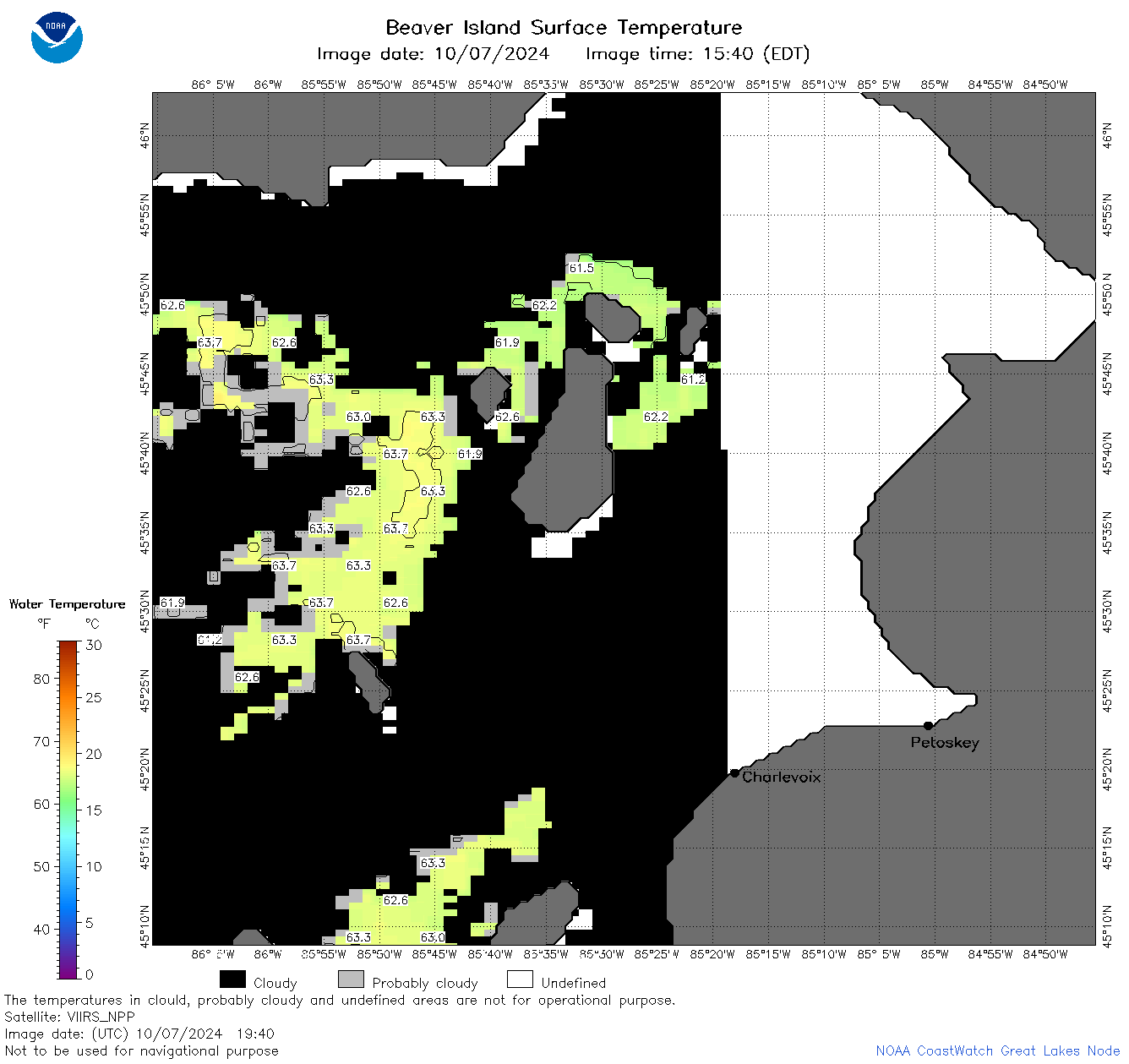Image resolution: width=1129 pixels, height=1064 pixels.
Task: Click the Charlevoix city label
Action: click(x=781, y=777)
